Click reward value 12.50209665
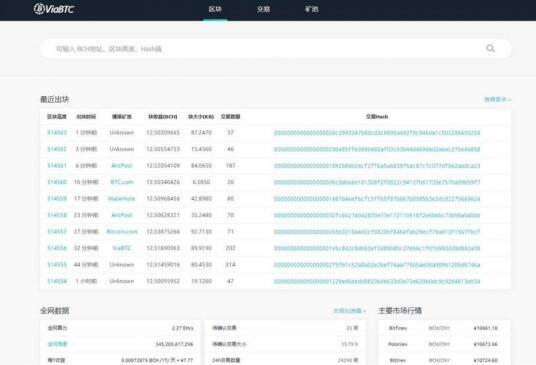Screen dimensions: 536x365 [163, 133]
